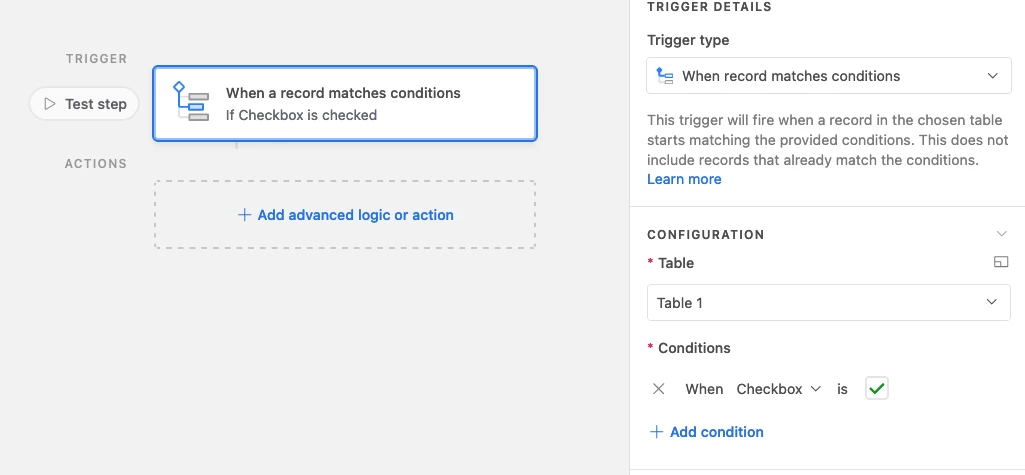The image size is (1025, 475).
Task: Open the Learn more link
Action: pyautogui.click(x=684, y=179)
